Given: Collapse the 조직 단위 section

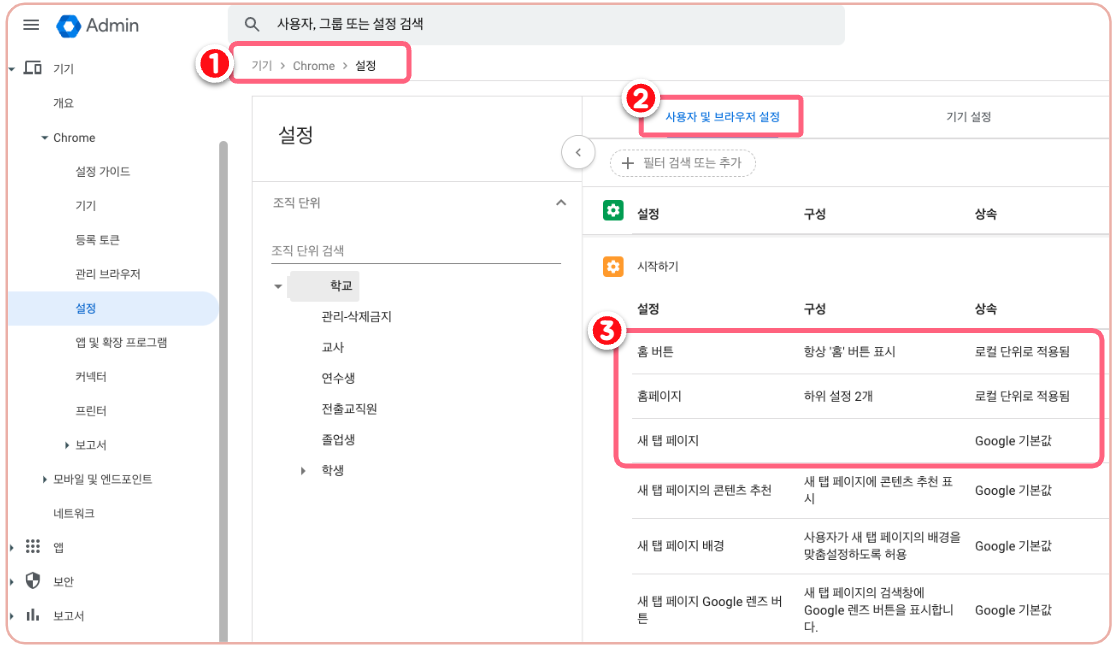Looking at the screenshot, I should click(x=561, y=203).
